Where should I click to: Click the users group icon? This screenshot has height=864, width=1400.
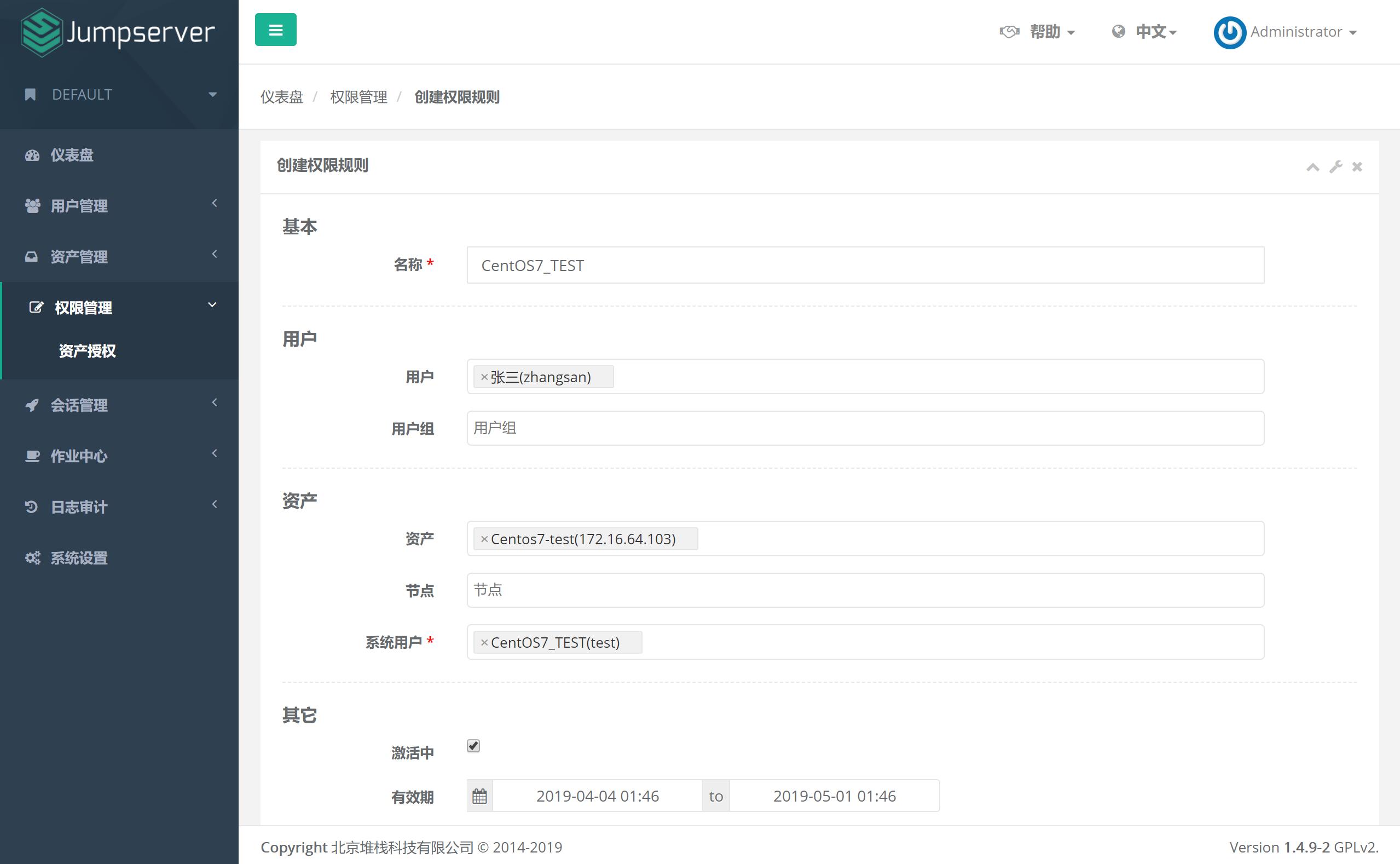point(32,206)
